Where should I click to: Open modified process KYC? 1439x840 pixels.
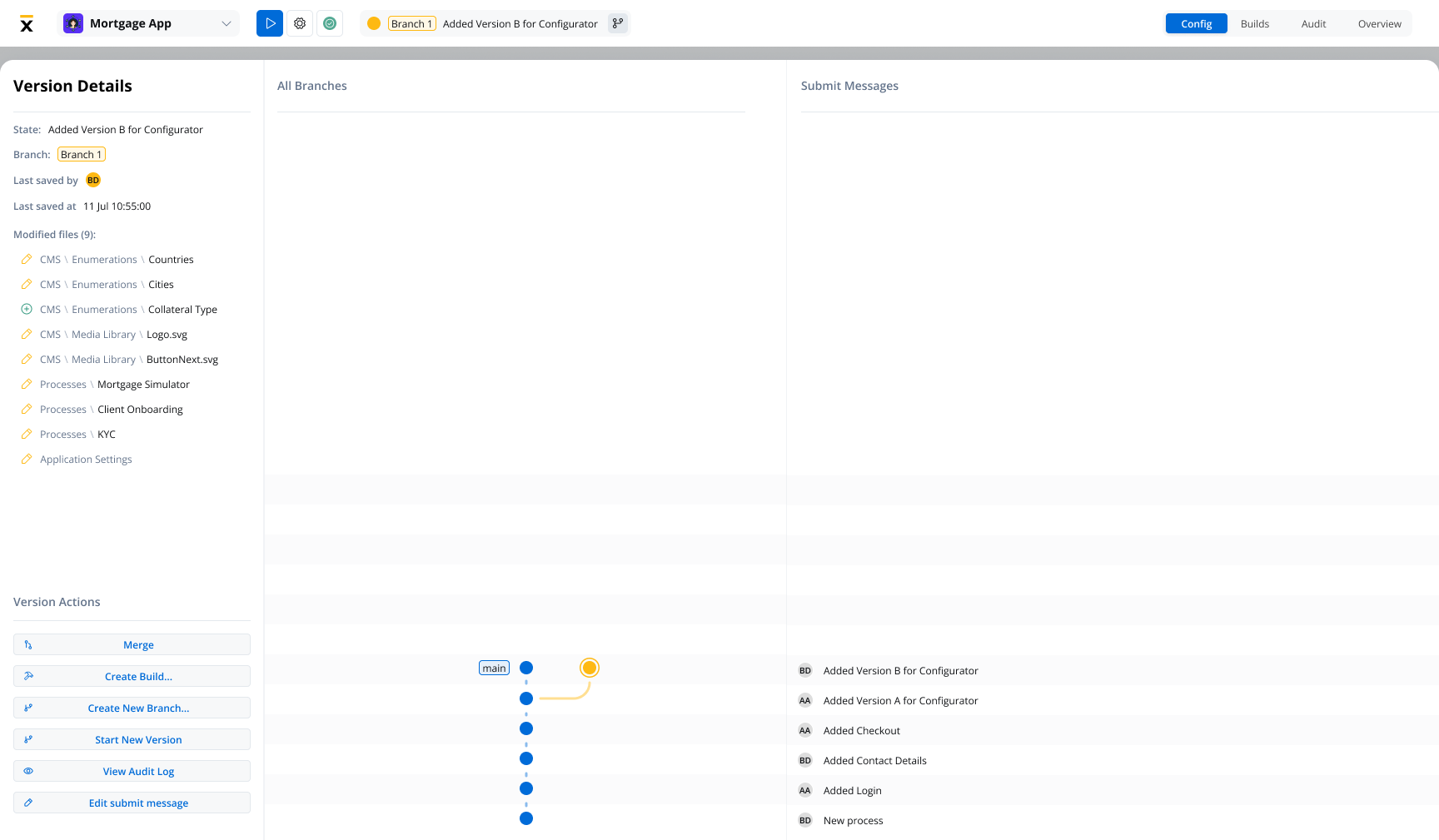pos(107,435)
